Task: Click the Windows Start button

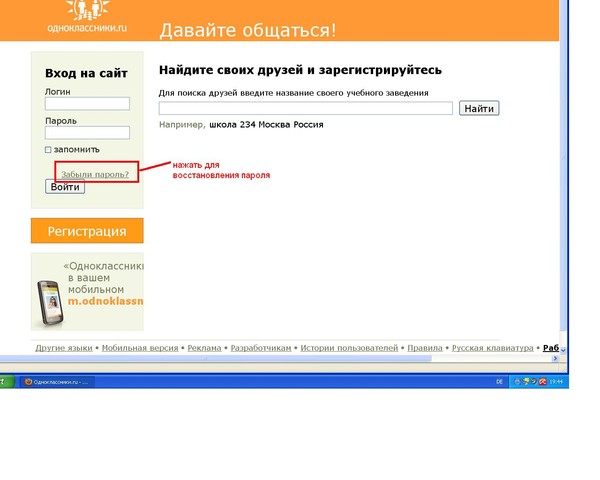Action: click(7, 382)
